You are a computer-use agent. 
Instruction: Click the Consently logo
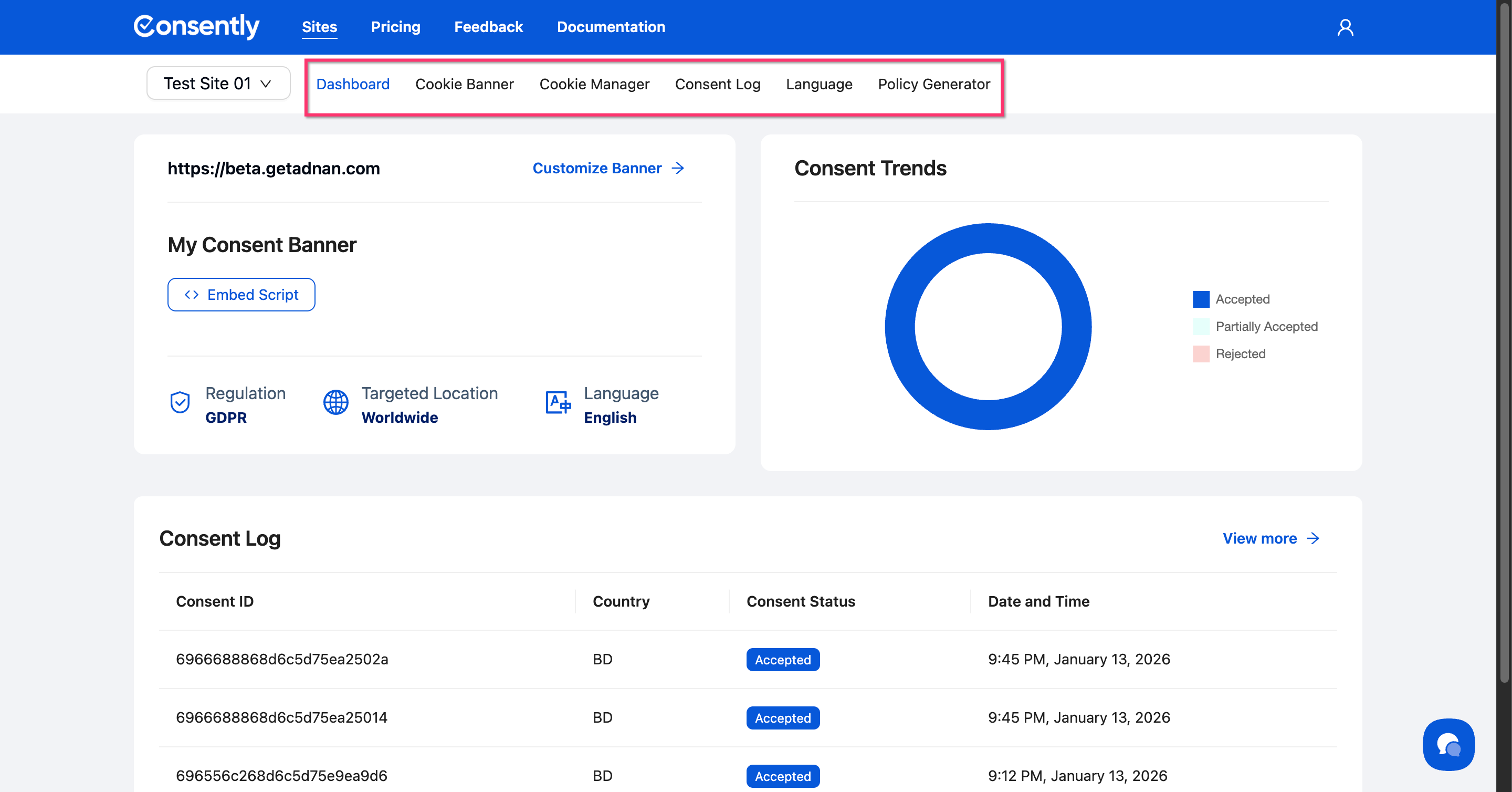point(196,26)
